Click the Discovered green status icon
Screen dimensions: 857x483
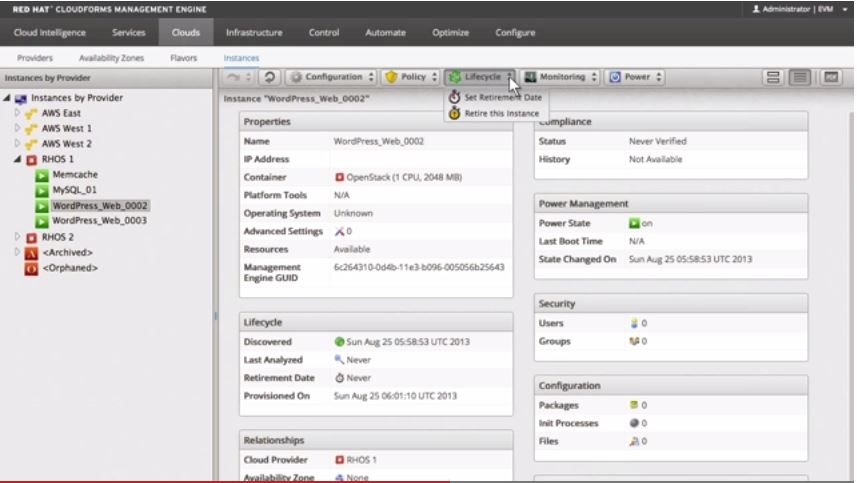tap(339, 341)
